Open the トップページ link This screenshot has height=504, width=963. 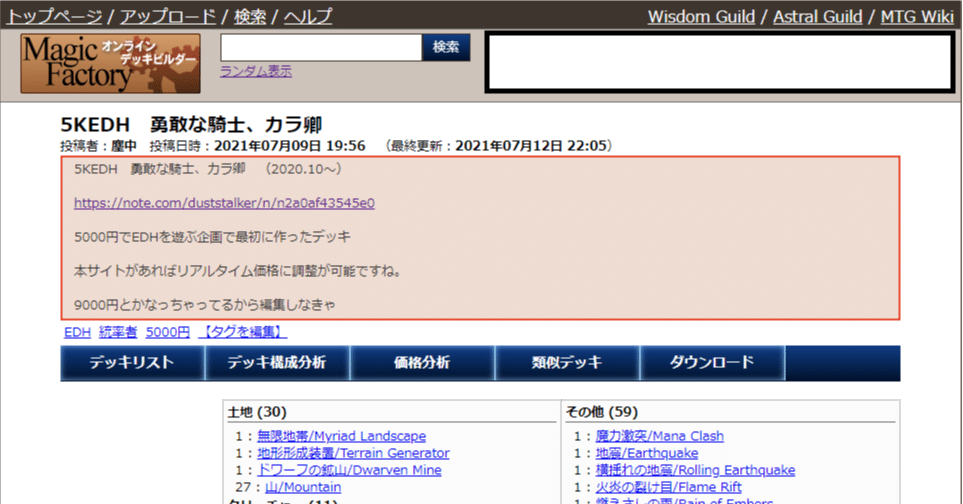(x=54, y=17)
